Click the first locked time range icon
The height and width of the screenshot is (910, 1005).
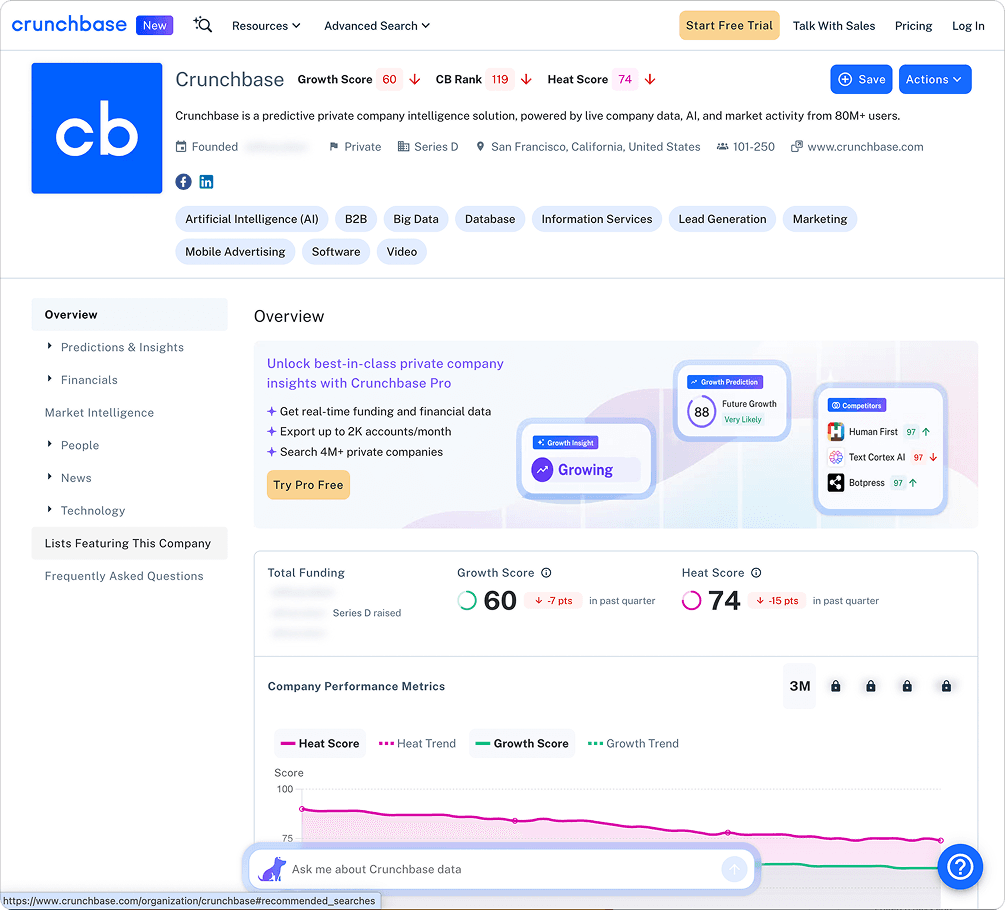point(835,686)
